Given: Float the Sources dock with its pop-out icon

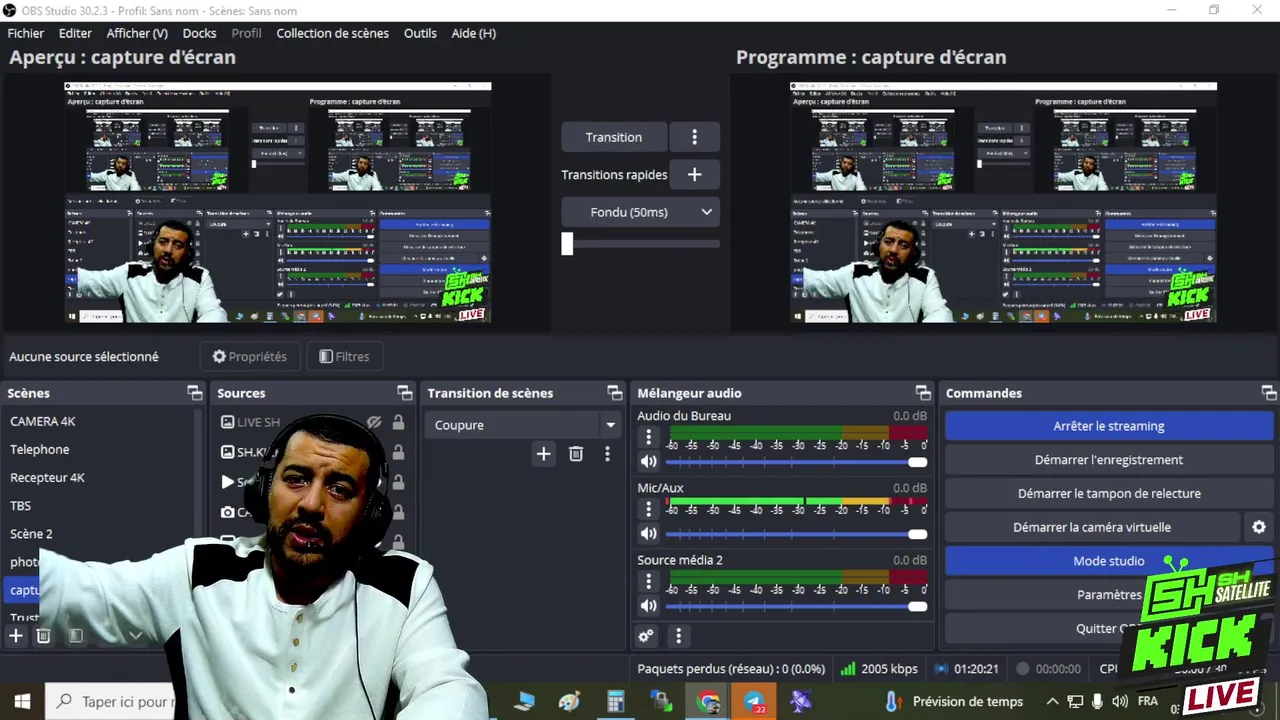Looking at the screenshot, I should click(404, 393).
